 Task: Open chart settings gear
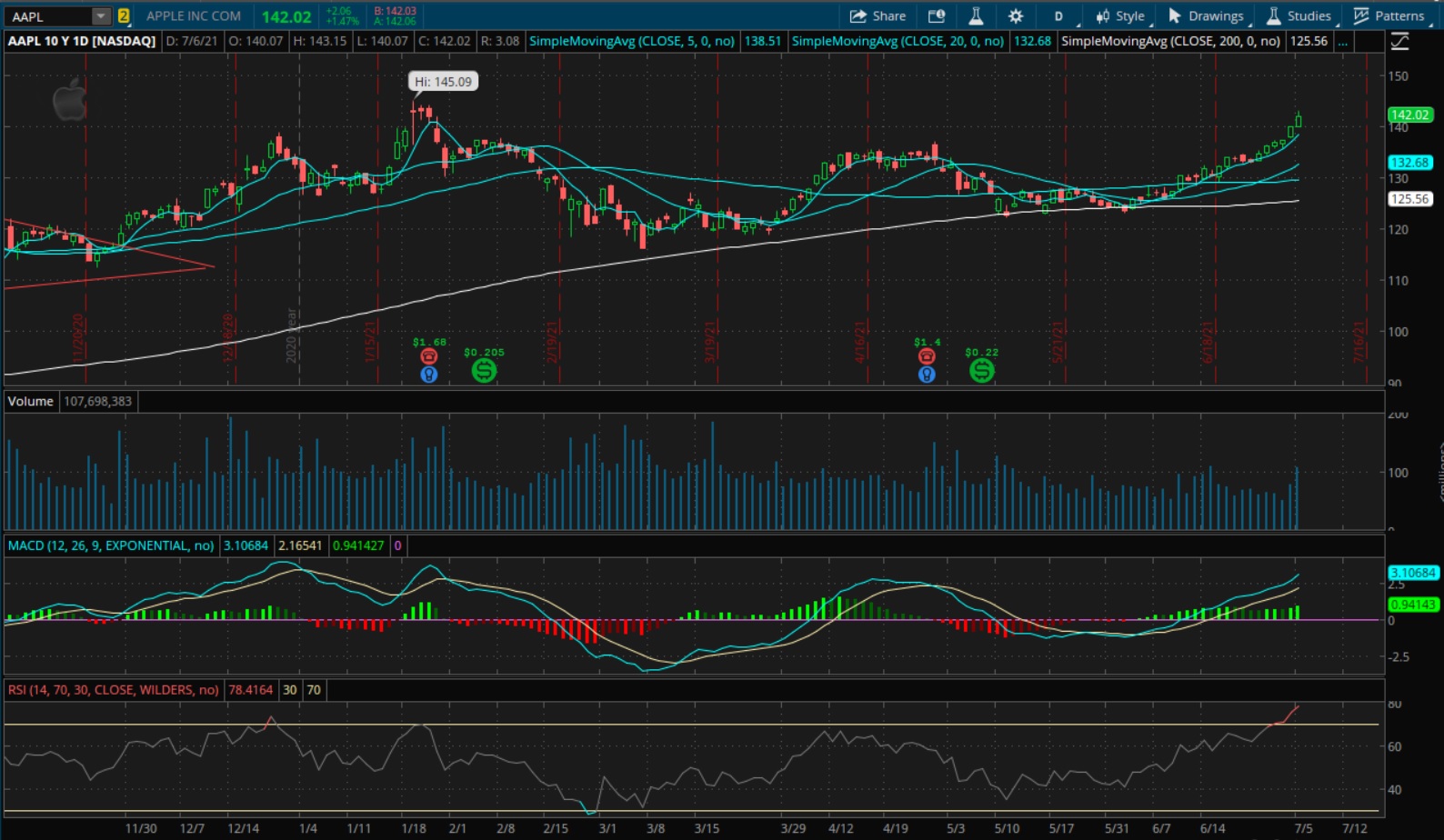click(x=1016, y=16)
